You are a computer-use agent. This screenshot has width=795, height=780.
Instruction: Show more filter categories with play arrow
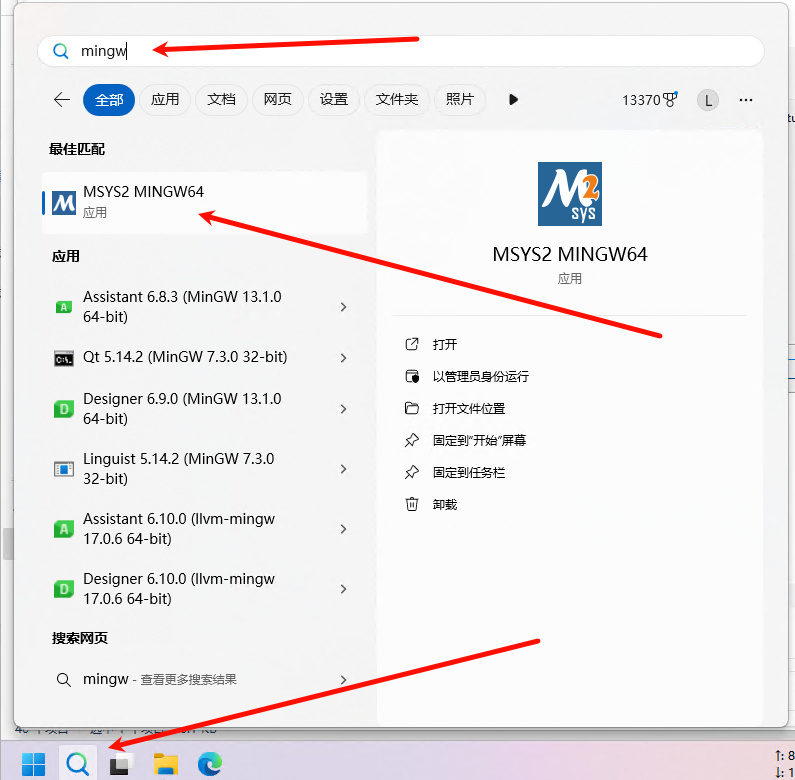point(513,99)
